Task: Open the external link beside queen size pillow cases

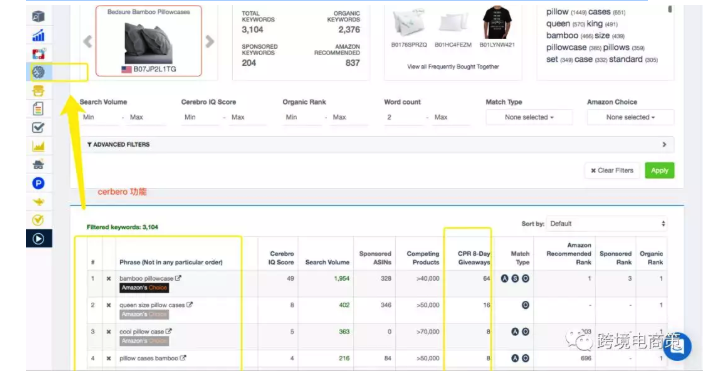Action: click(x=189, y=305)
